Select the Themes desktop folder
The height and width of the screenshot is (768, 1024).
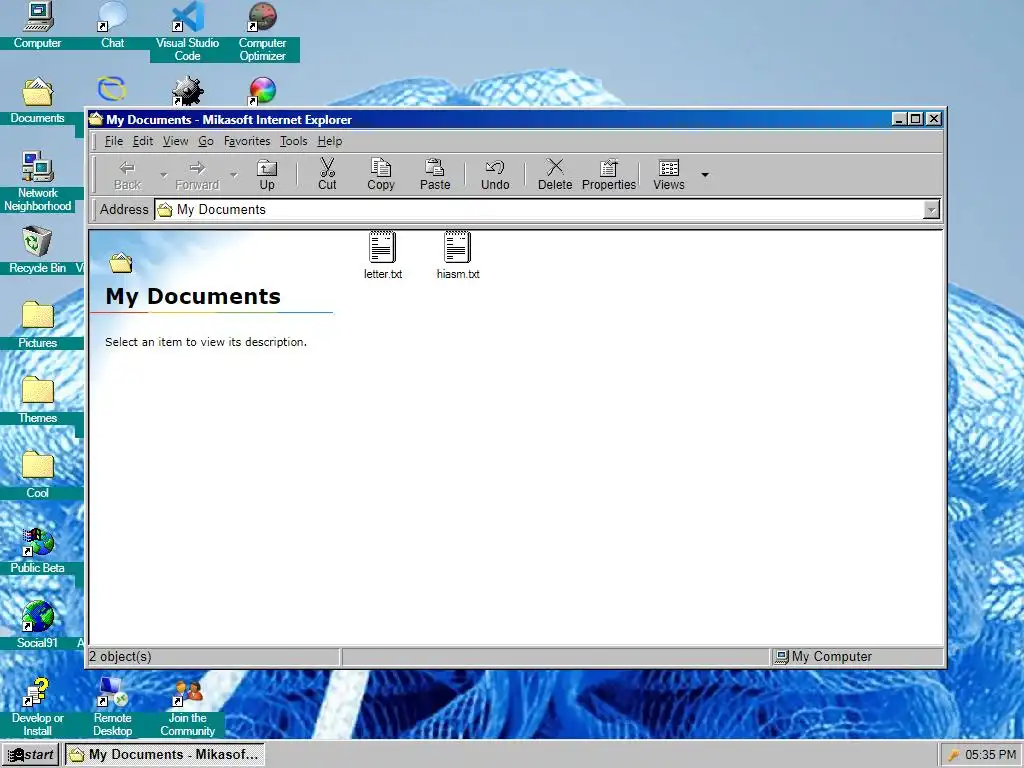click(x=37, y=400)
